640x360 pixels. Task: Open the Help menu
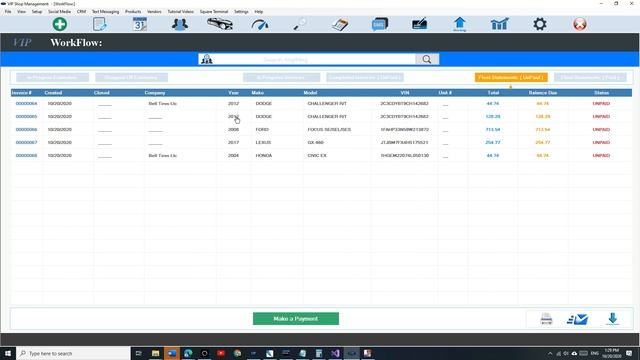[x=258, y=11]
